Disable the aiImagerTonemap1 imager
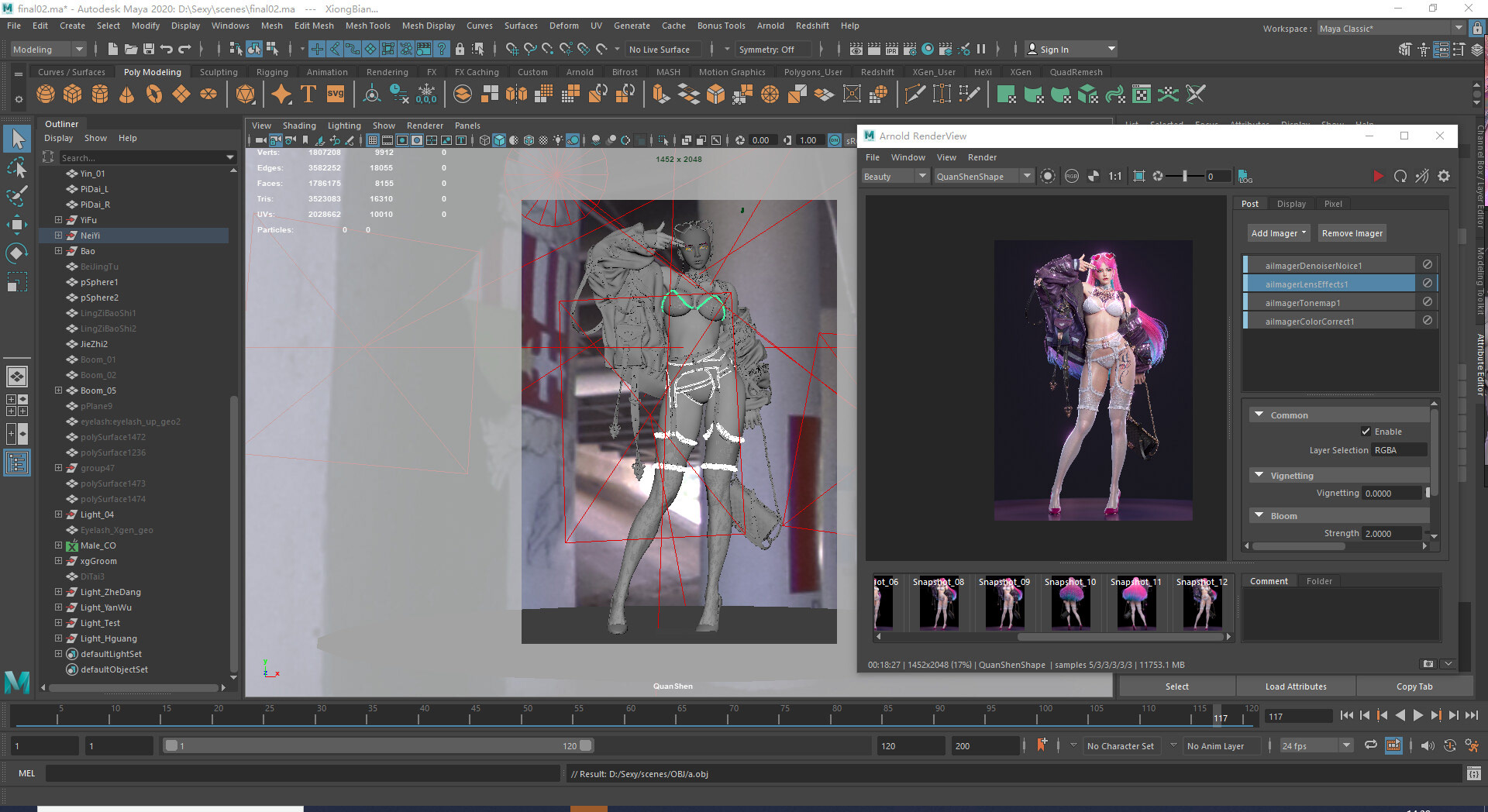1488x812 pixels. pos(1427,302)
